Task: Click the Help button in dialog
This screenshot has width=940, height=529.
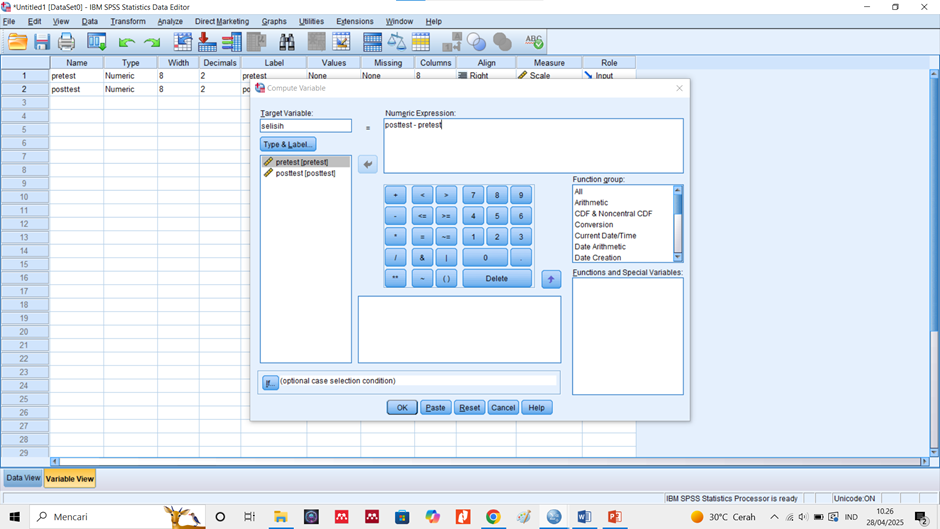Action: (537, 408)
